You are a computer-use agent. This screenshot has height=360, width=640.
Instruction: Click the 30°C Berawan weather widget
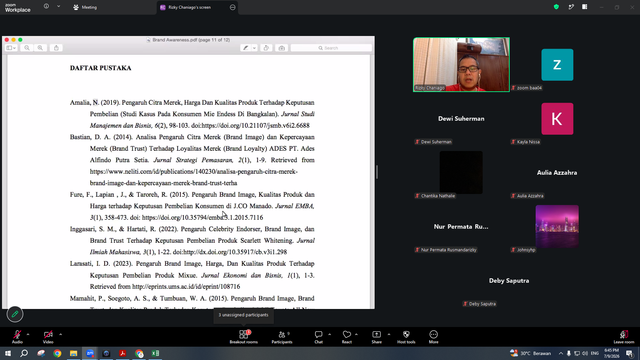tap(530, 353)
